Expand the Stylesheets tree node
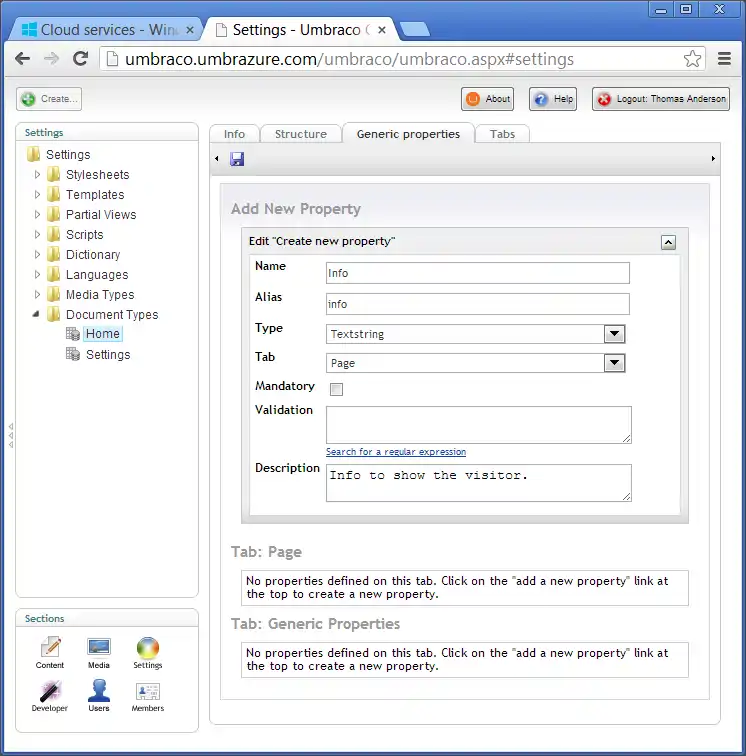Image resolution: width=746 pixels, height=756 pixels. point(37,175)
